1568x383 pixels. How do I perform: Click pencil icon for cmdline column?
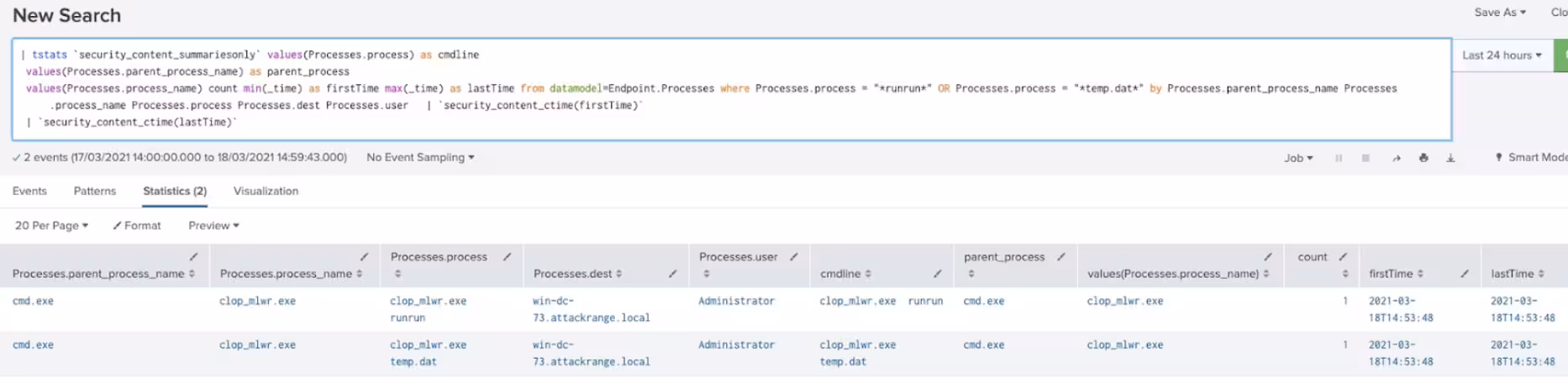(x=937, y=274)
